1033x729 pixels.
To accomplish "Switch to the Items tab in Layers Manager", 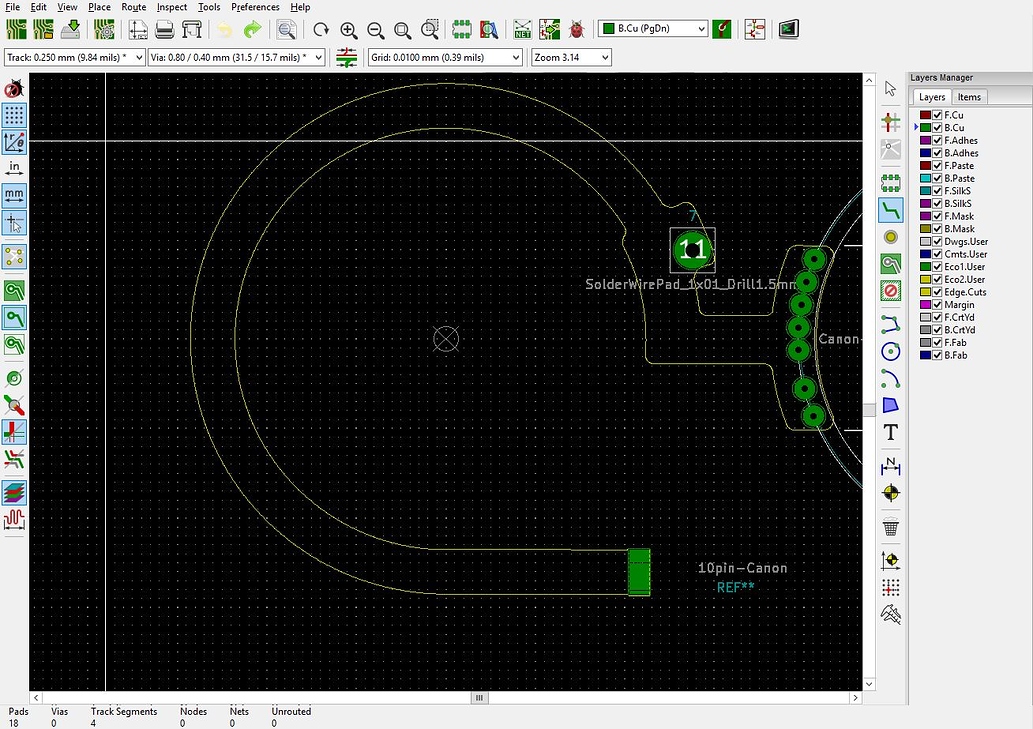I will click(969, 96).
